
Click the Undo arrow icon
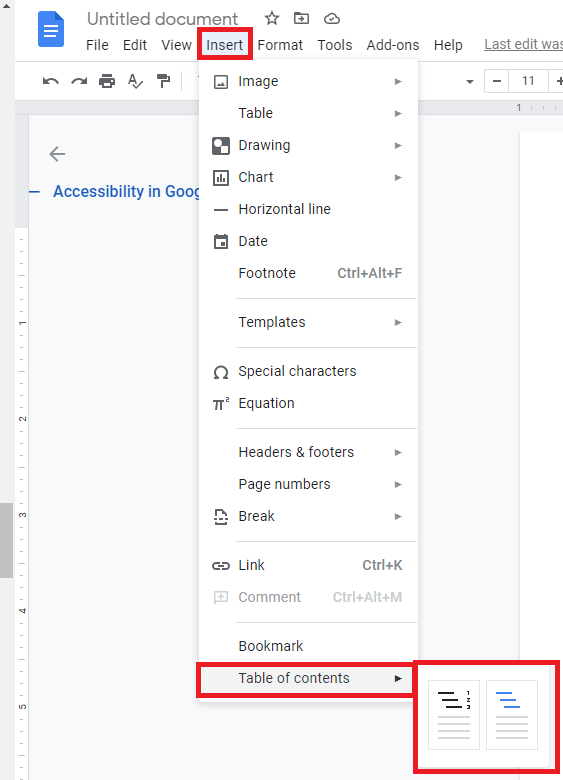51,81
